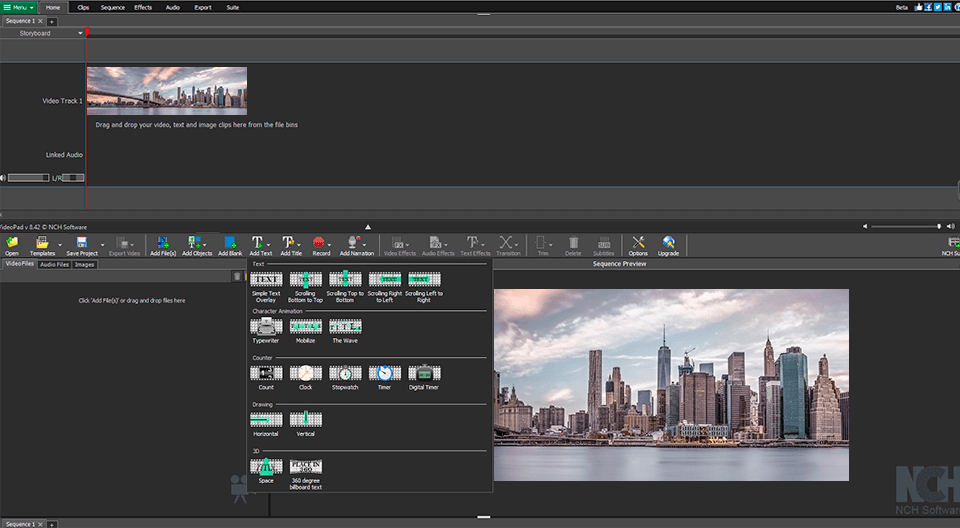This screenshot has width=960, height=528.
Task: Expand the Add Title dropdown arrow
Action: (x=300, y=243)
